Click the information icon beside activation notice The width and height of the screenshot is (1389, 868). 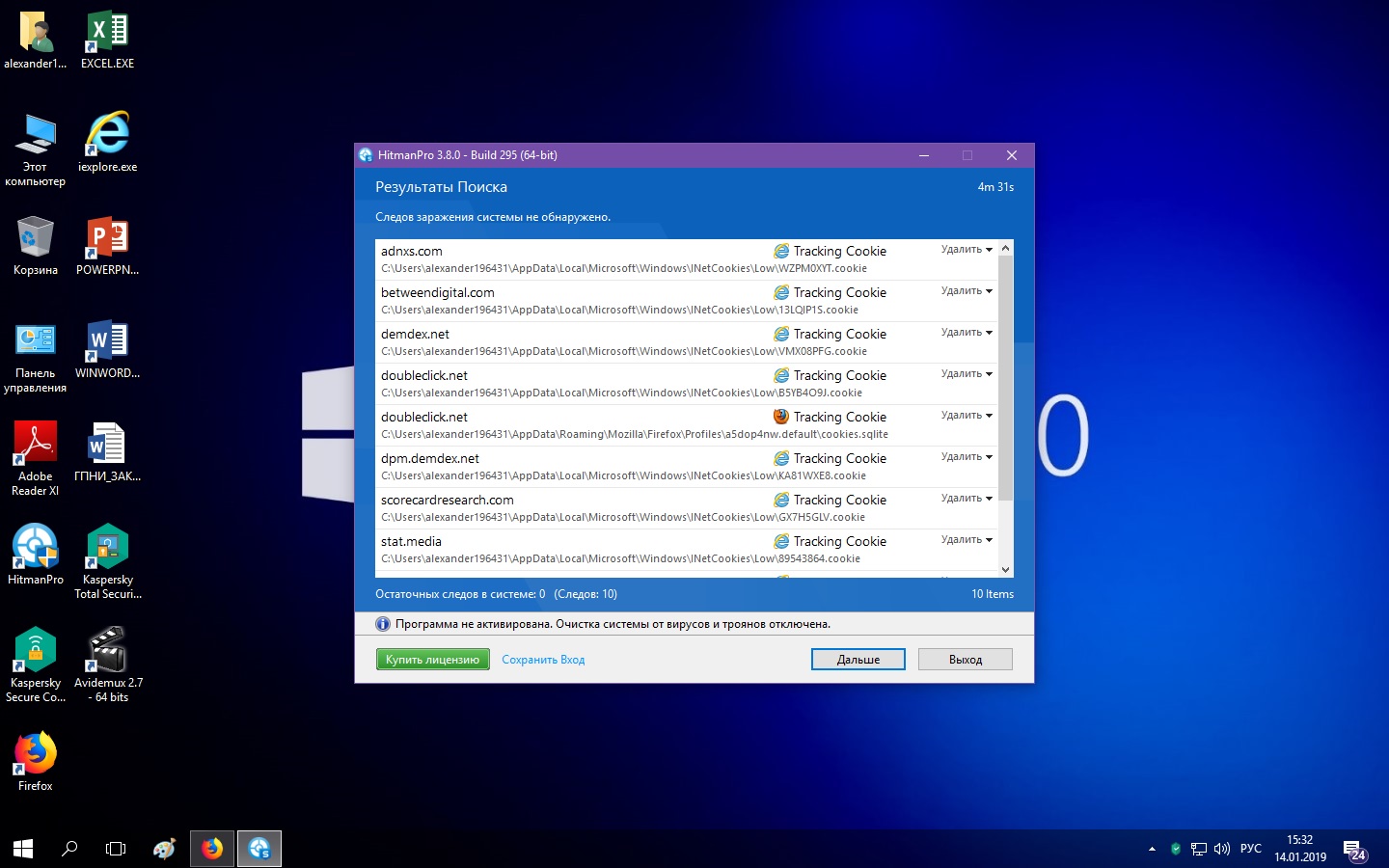click(383, 624)
